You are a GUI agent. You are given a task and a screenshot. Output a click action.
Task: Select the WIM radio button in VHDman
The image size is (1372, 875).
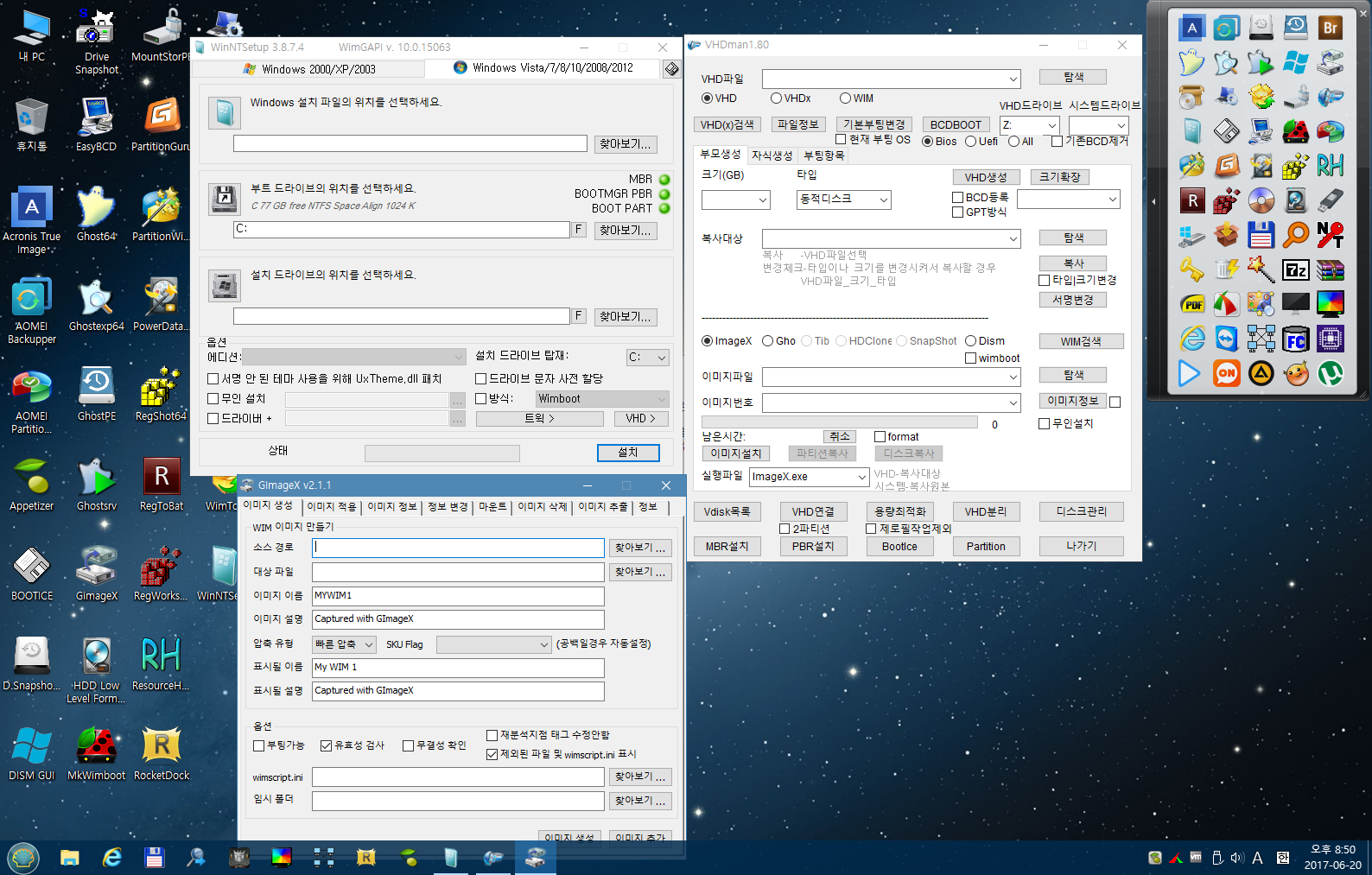point(856,98)
